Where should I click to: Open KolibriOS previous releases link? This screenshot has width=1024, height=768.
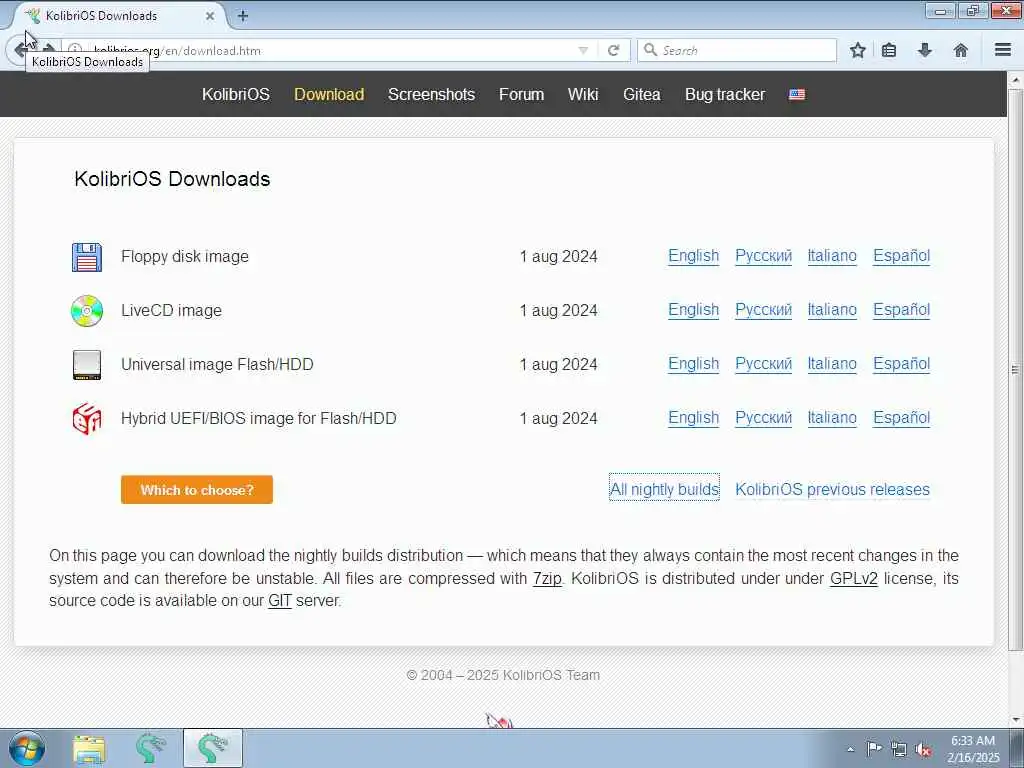[x=833, y=489]
